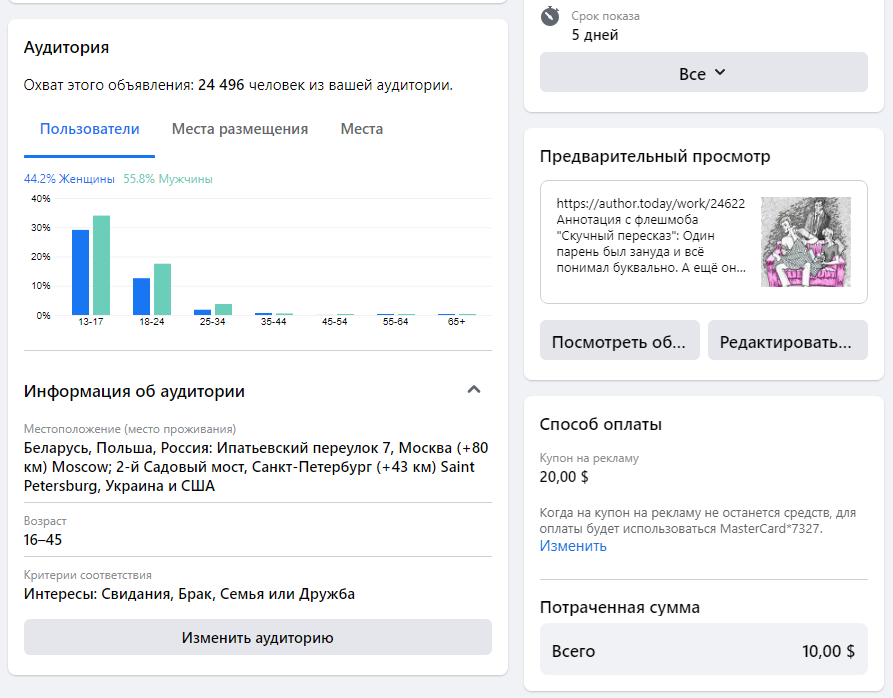
Task: Open the Все dropdown
Action: click(703, 74)
